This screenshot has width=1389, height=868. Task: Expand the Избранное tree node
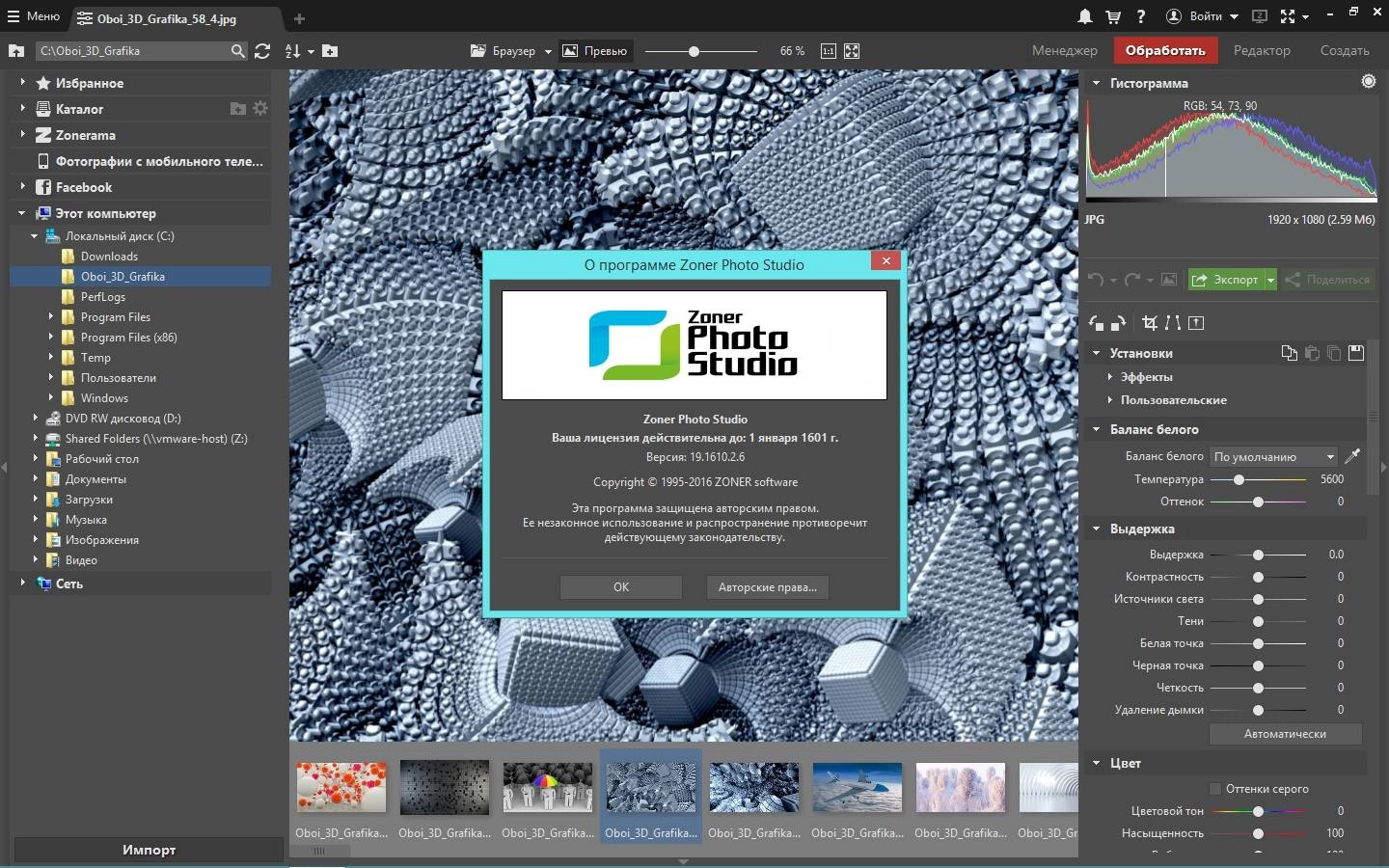22,83
